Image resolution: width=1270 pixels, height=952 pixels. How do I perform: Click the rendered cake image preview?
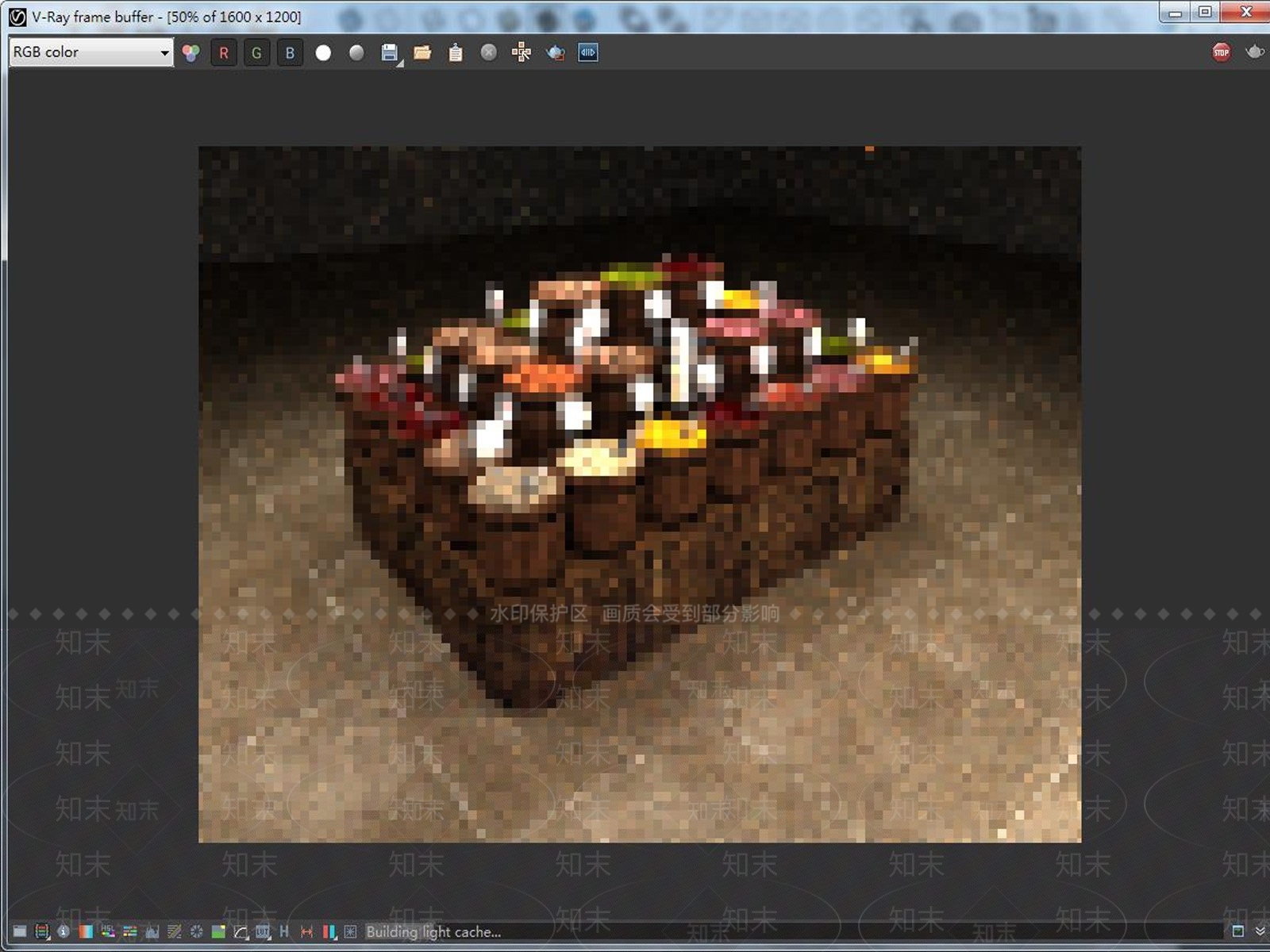[640, 494]
